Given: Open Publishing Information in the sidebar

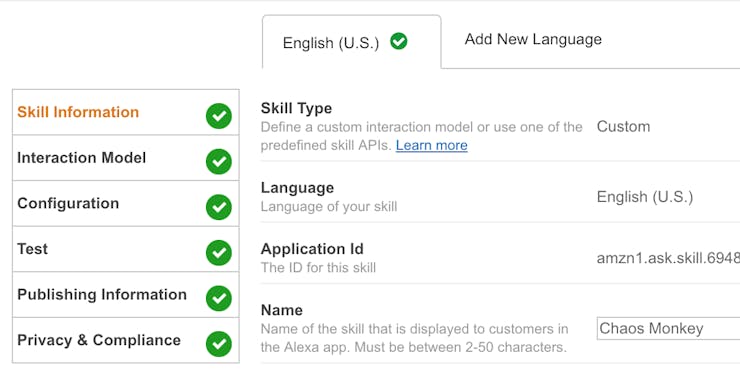Looking at the screenshot, I should 126,295.
